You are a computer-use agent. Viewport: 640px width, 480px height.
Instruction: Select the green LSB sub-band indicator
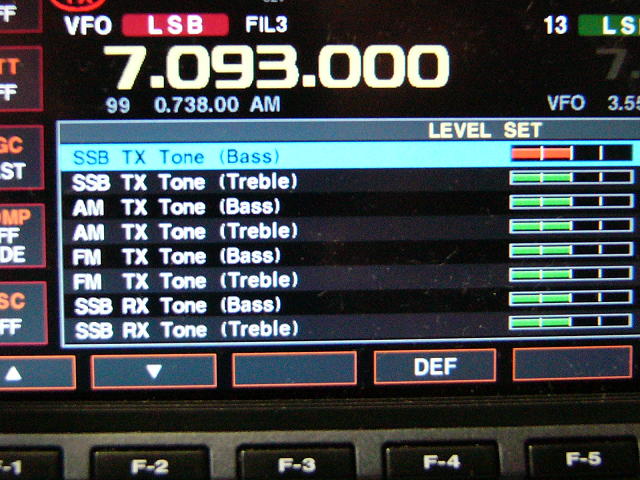click(608, 25)
